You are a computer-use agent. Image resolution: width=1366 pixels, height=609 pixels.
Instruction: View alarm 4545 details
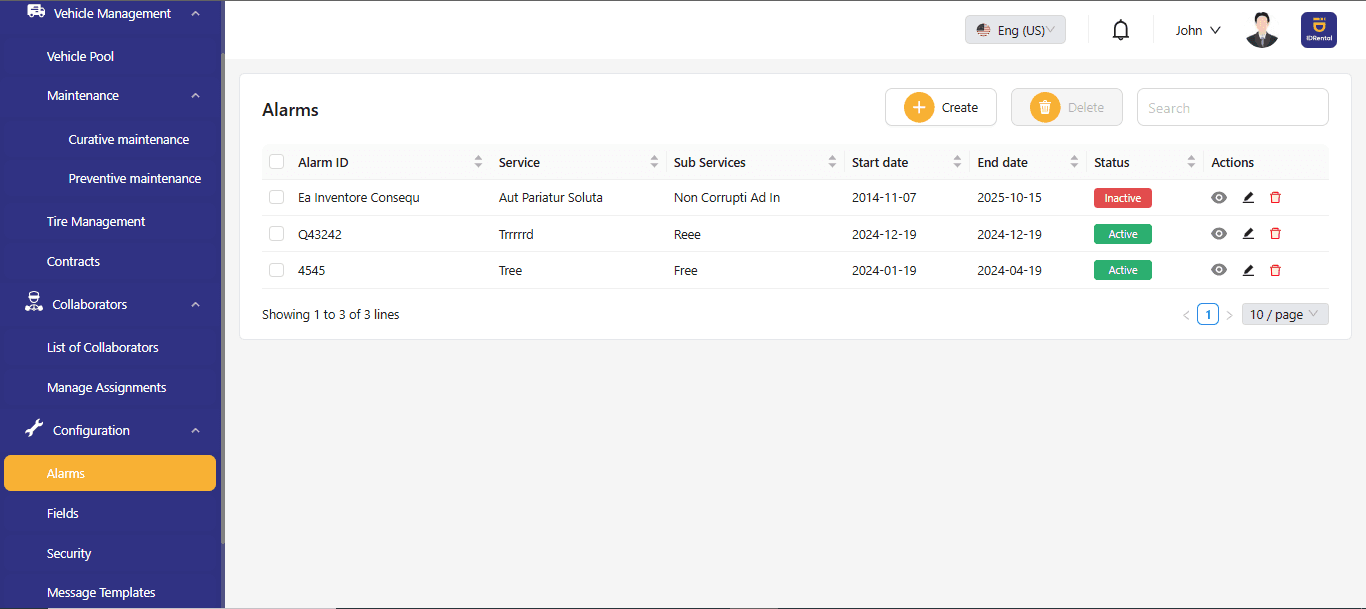[x=1218, y=270]
